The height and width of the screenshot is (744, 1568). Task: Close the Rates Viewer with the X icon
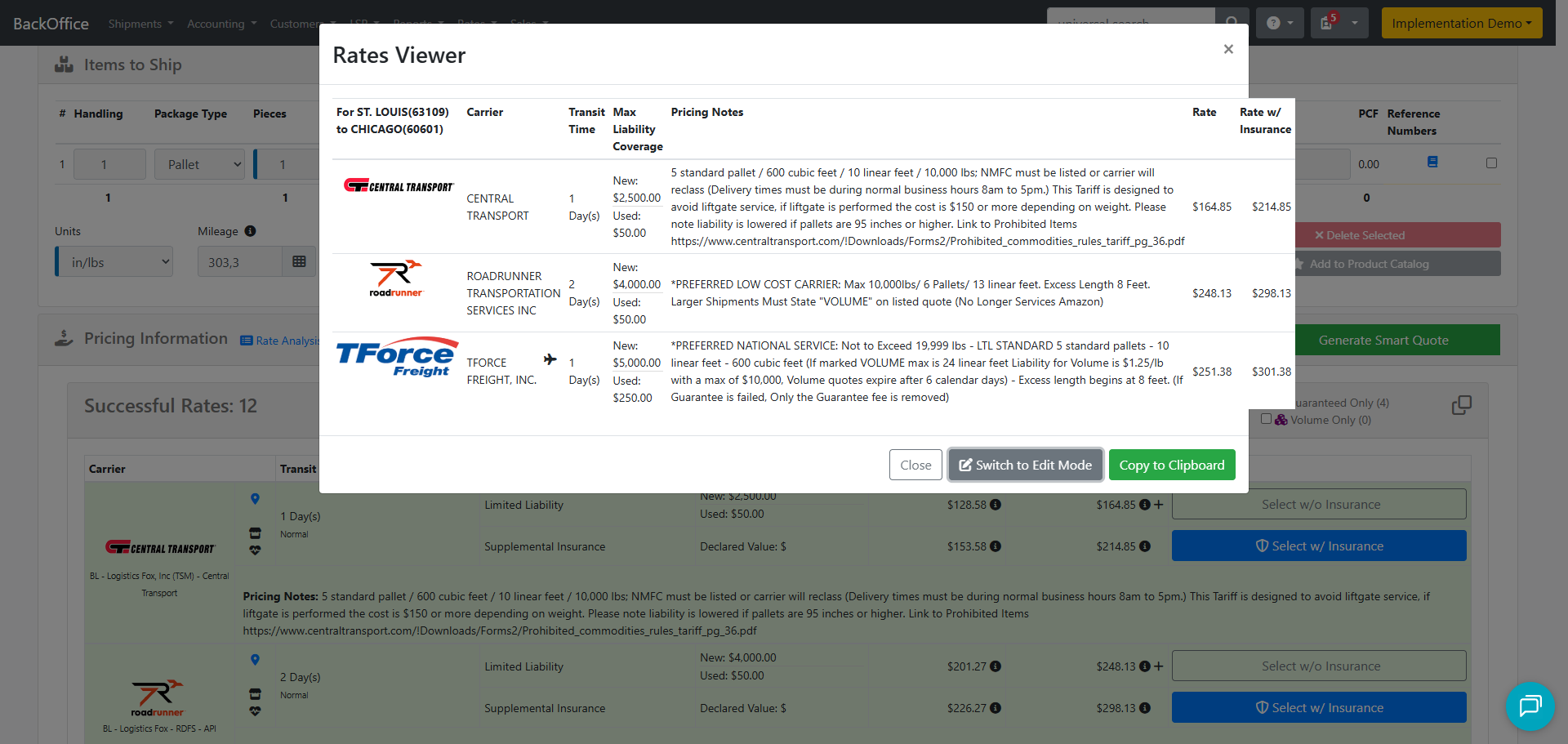point(1228,49)
